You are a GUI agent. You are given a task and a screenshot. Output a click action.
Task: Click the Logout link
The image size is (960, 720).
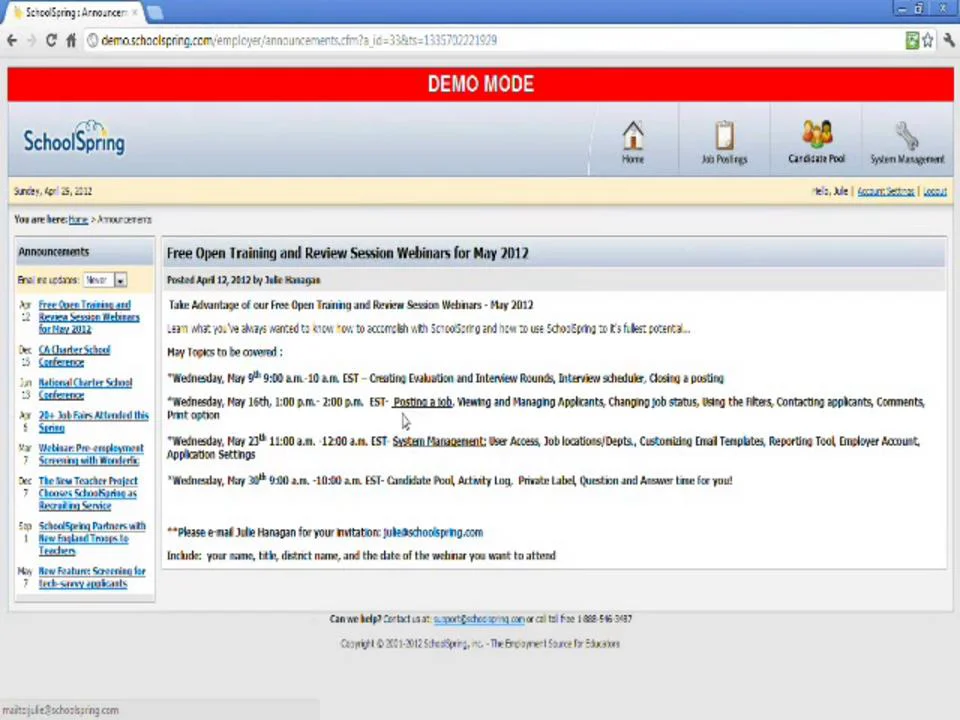935,191
